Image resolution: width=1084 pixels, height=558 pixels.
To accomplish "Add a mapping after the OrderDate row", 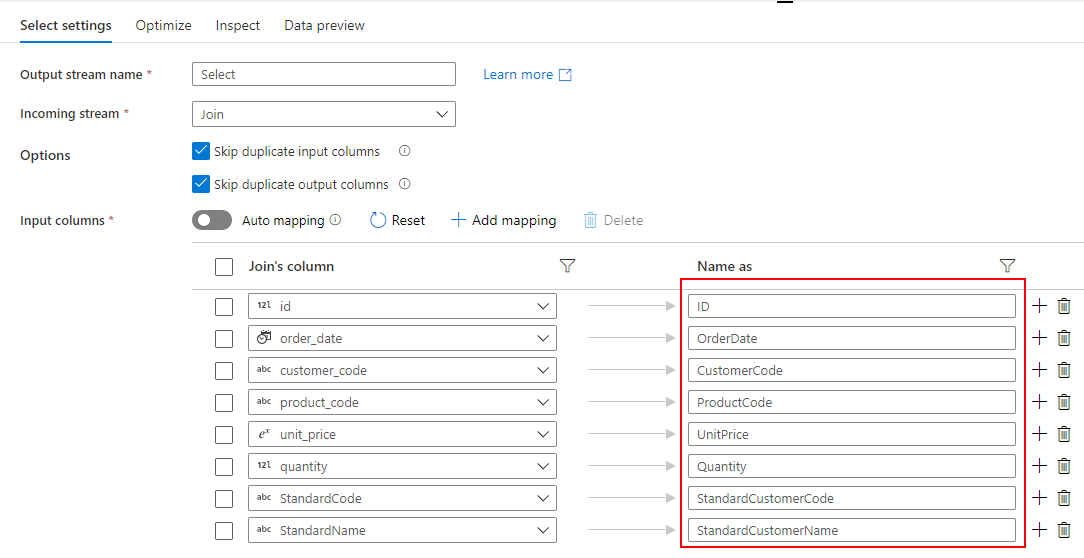I will click(1039, 338).
